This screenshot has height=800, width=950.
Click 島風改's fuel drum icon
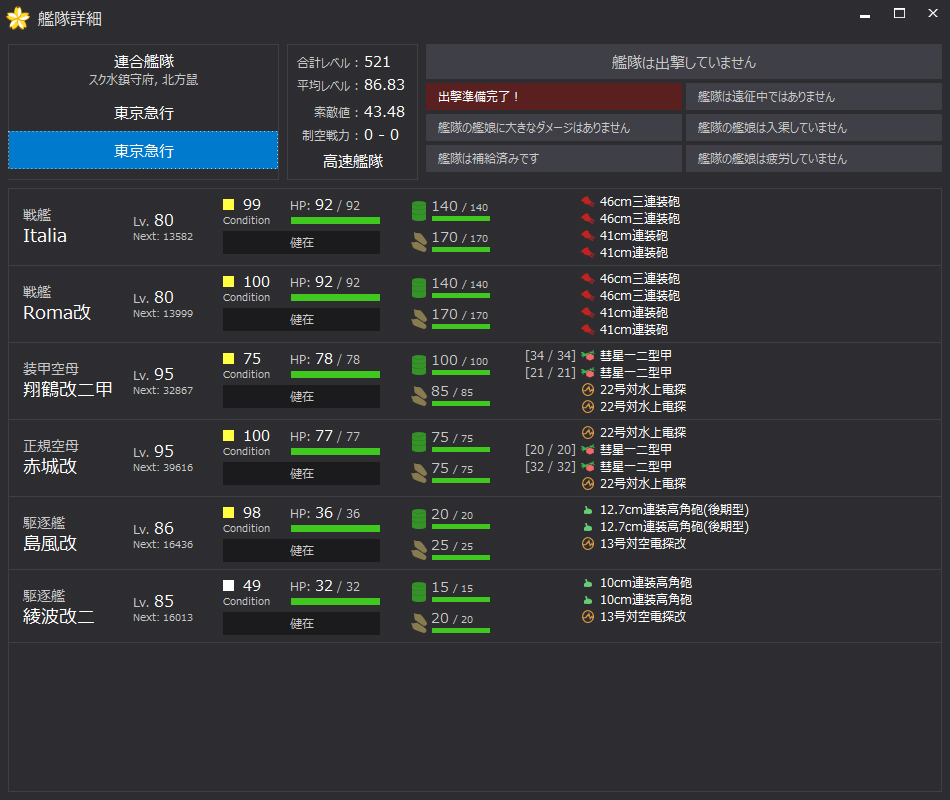pyautogui.click(x=419, y=519)
